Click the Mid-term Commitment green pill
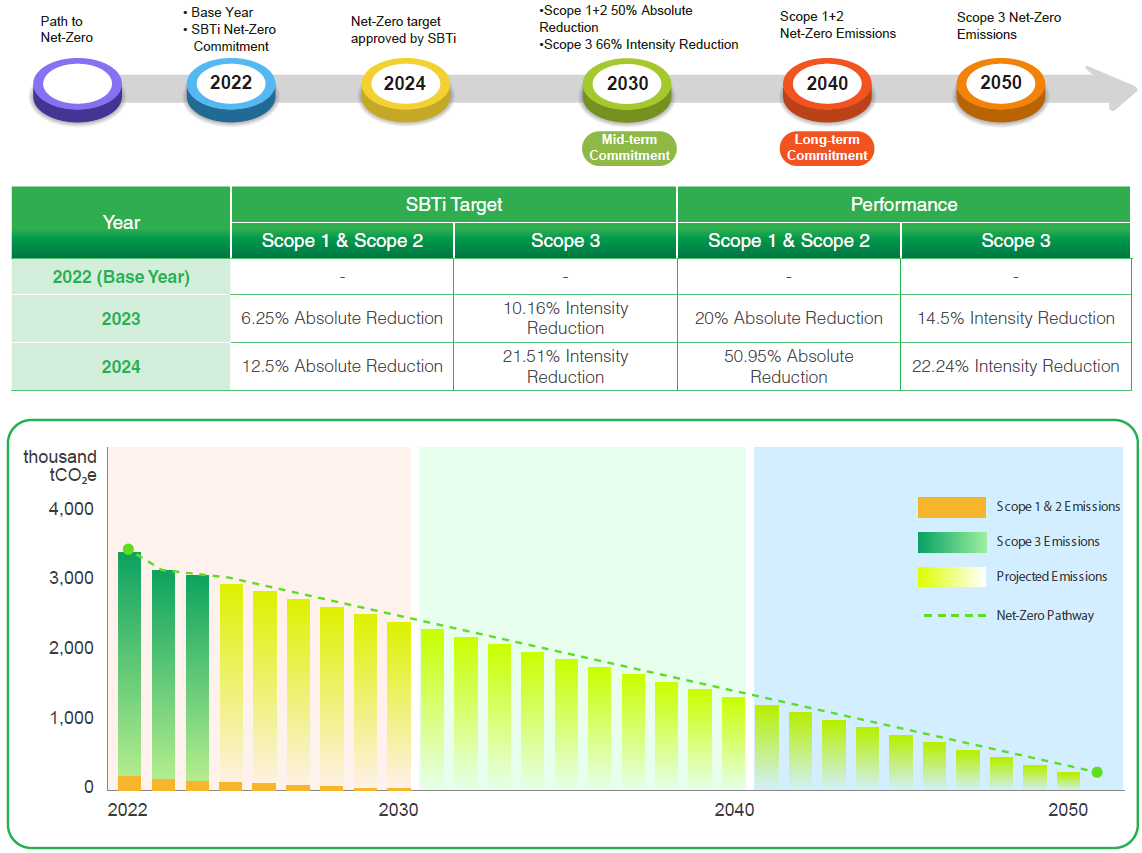Image resolution: width=1142 pixels, height=853 pixels. [x=629, y=148]
